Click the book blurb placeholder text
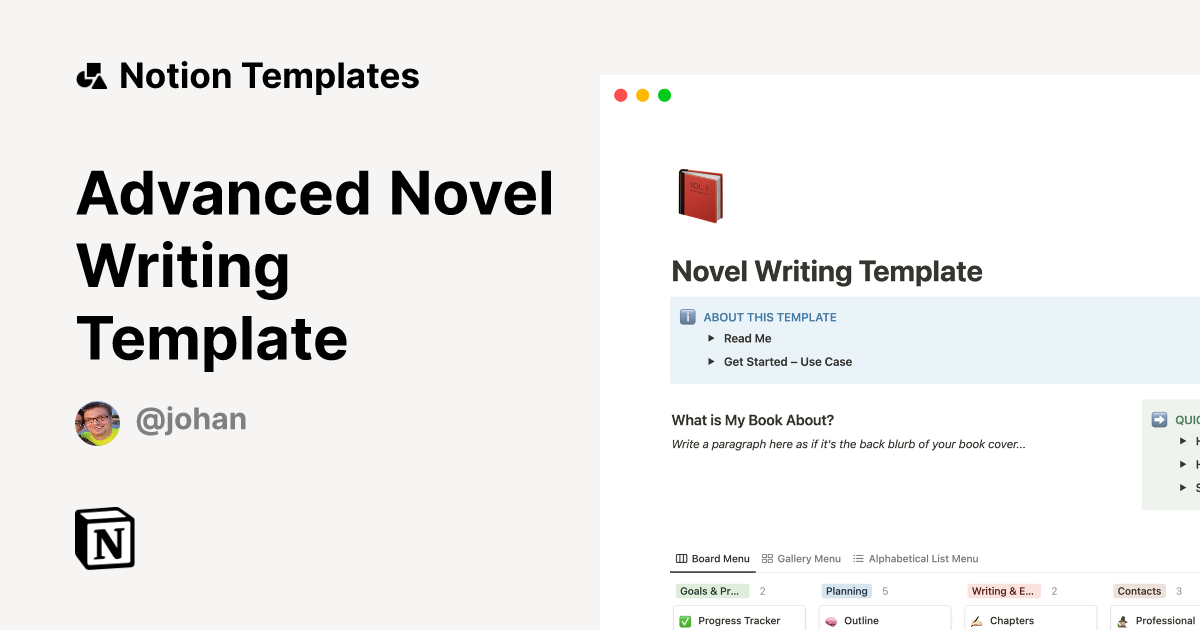Image resolution: width=1200 pixels, height=630 pixels. point(848,444)
